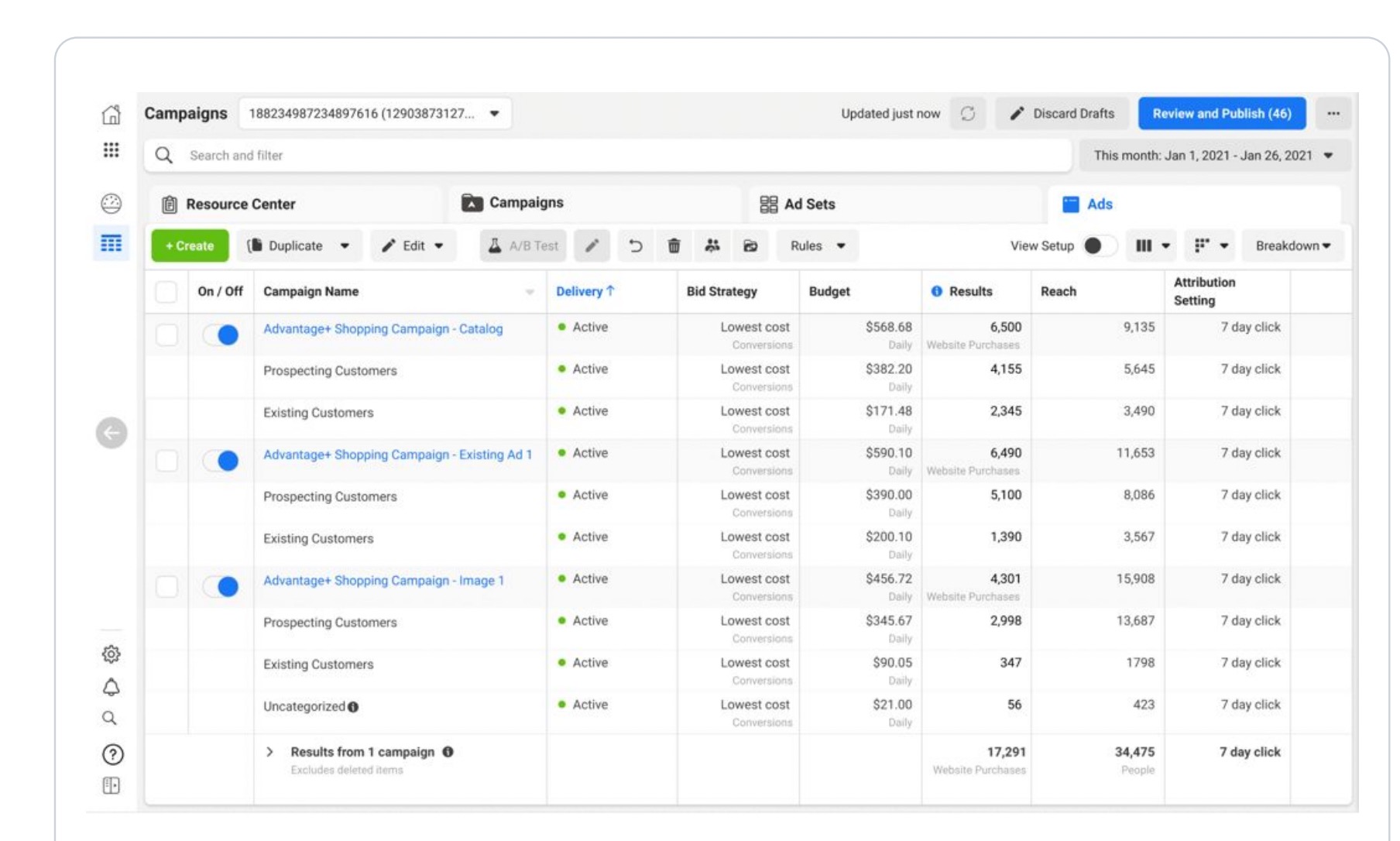
Task: Expand the Results from 1 campaign row
Action: 269,752
